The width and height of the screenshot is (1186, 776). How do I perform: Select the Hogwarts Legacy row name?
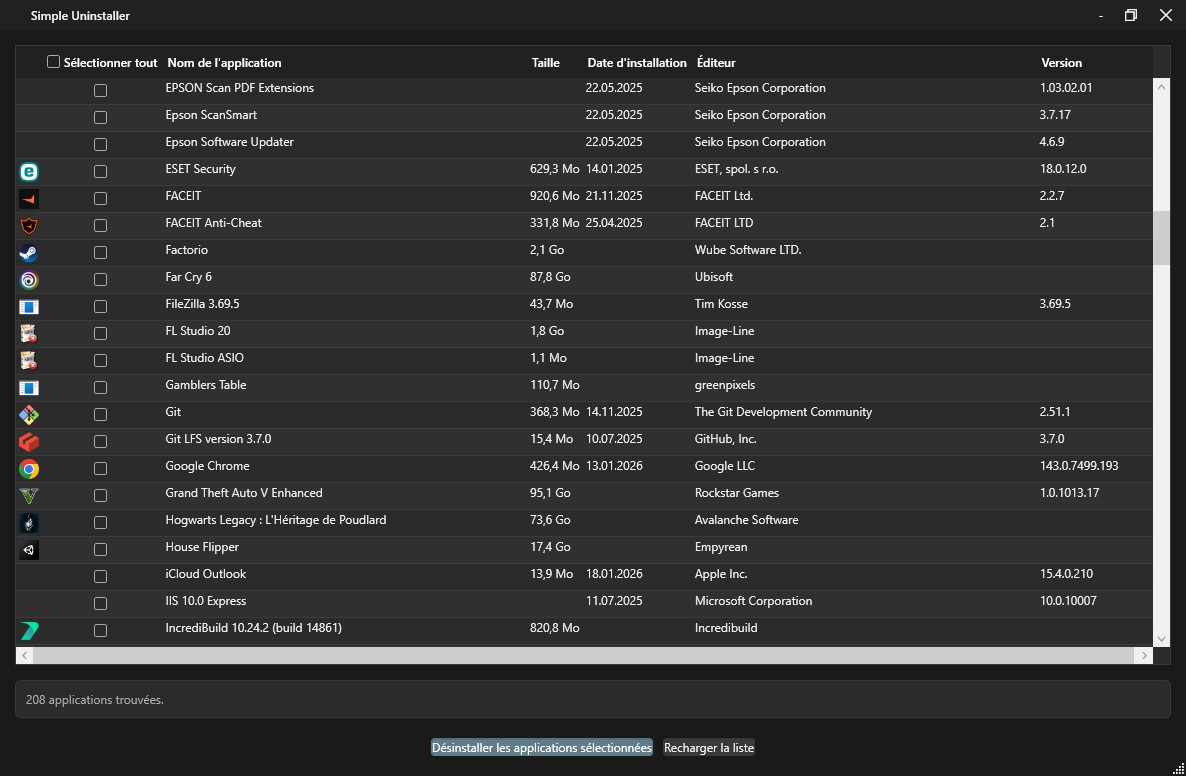tap(275, 520)
